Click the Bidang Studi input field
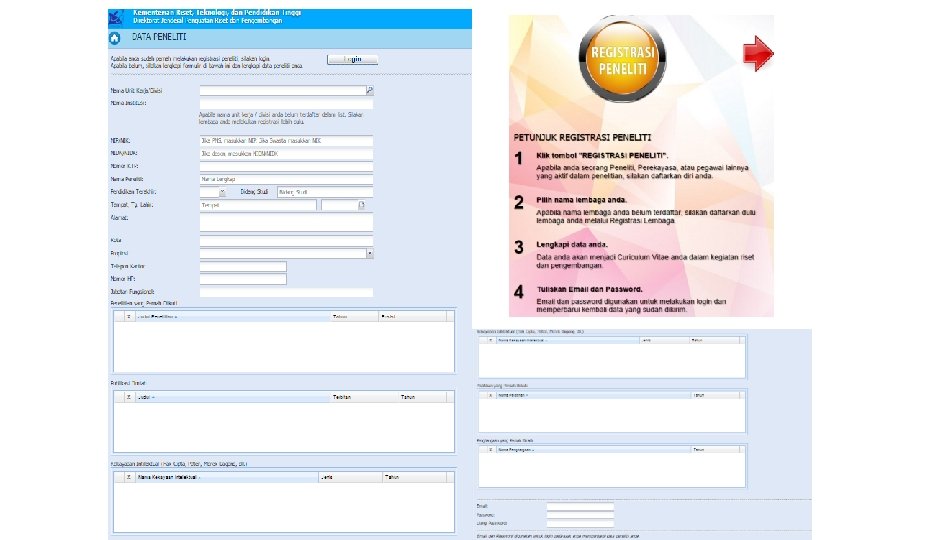Screen dimensions: 936x540 (x=325, y=192)
